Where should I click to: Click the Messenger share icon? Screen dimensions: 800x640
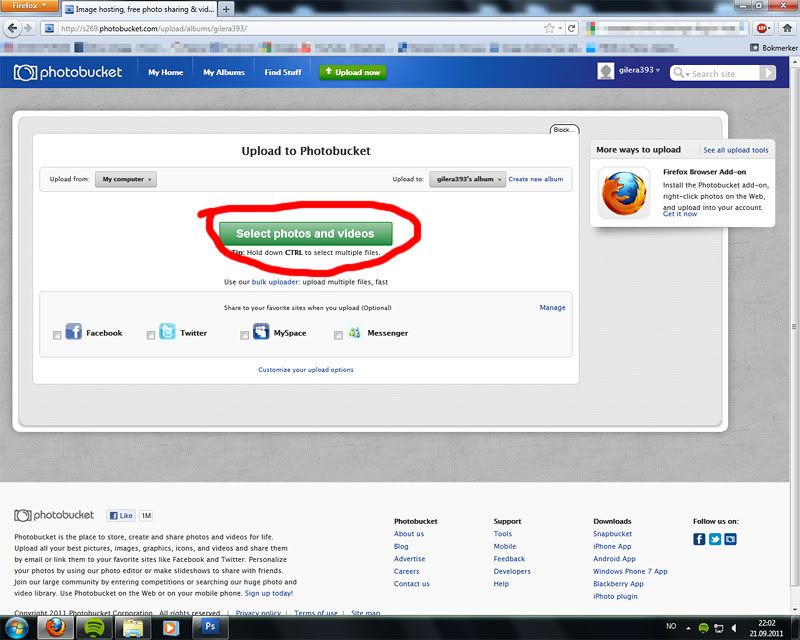[x=355, y=333]
